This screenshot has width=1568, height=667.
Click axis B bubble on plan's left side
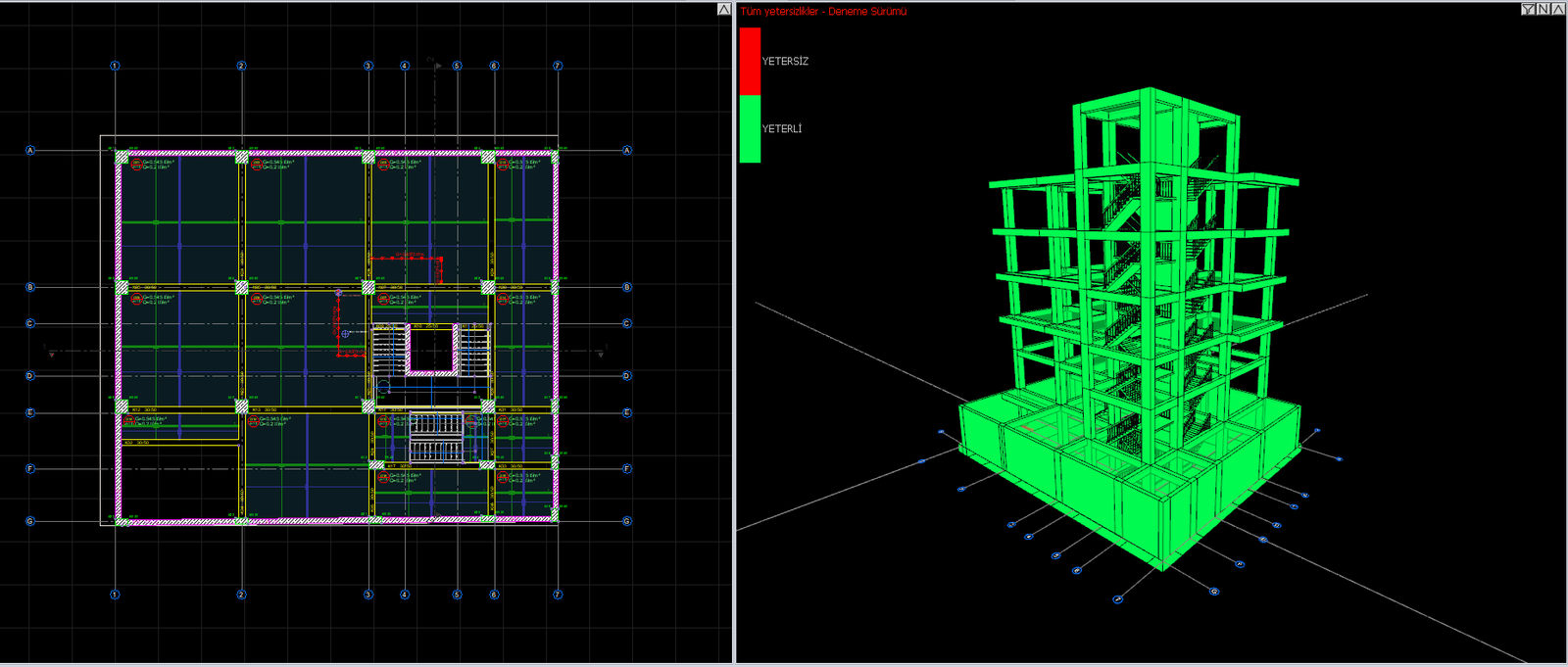pyautogui.click(x=30, y=288)
